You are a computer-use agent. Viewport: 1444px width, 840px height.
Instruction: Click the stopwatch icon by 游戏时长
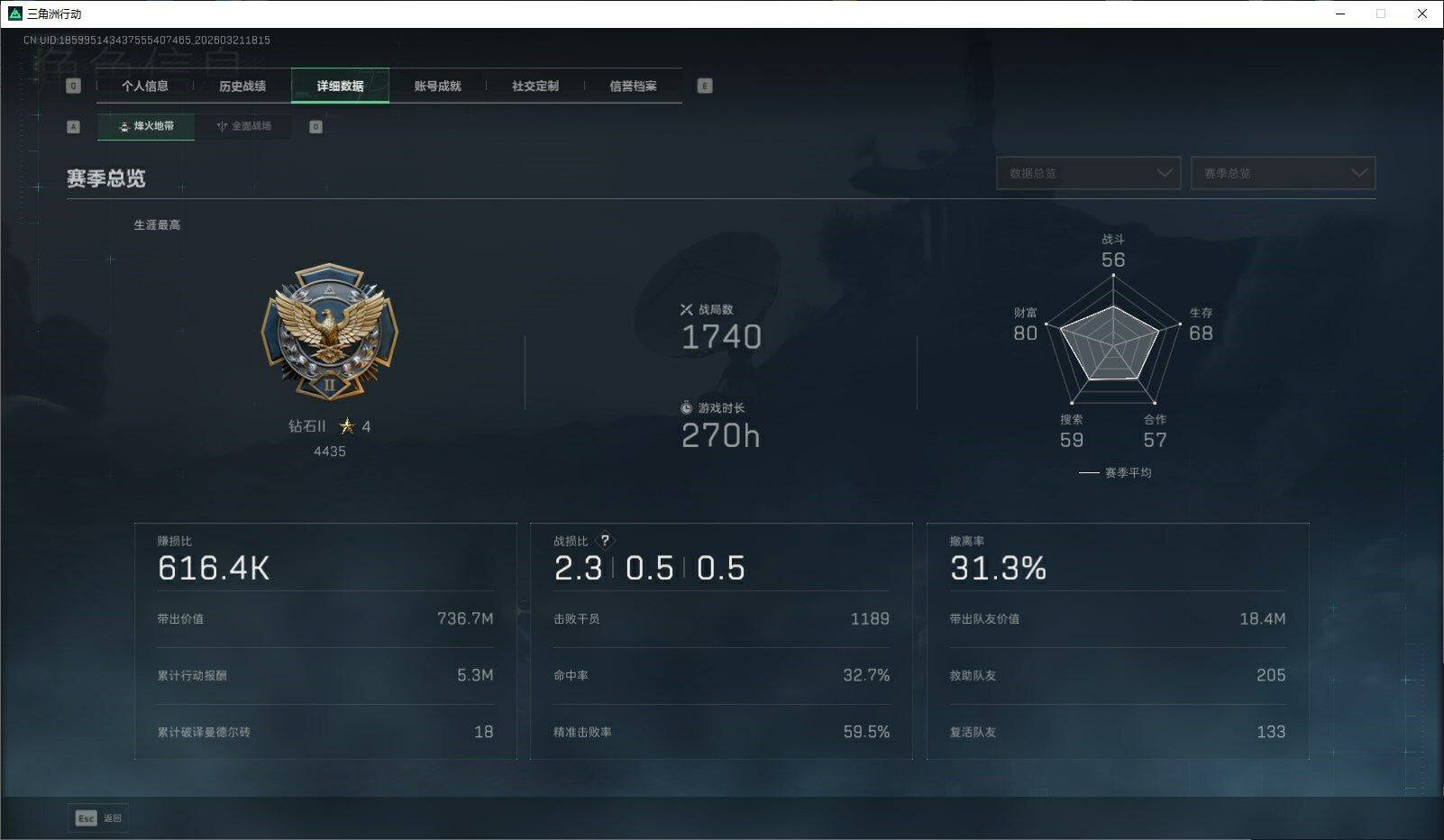[686, 408]
